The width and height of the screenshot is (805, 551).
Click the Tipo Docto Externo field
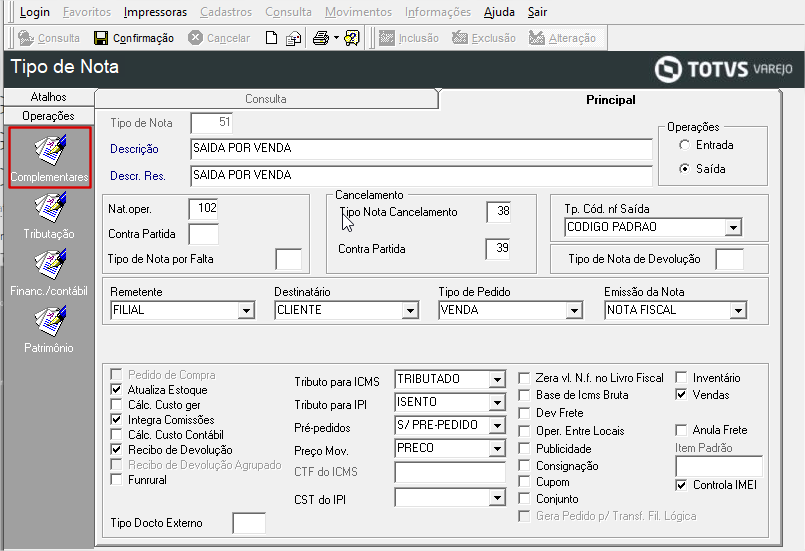[249, 523]
